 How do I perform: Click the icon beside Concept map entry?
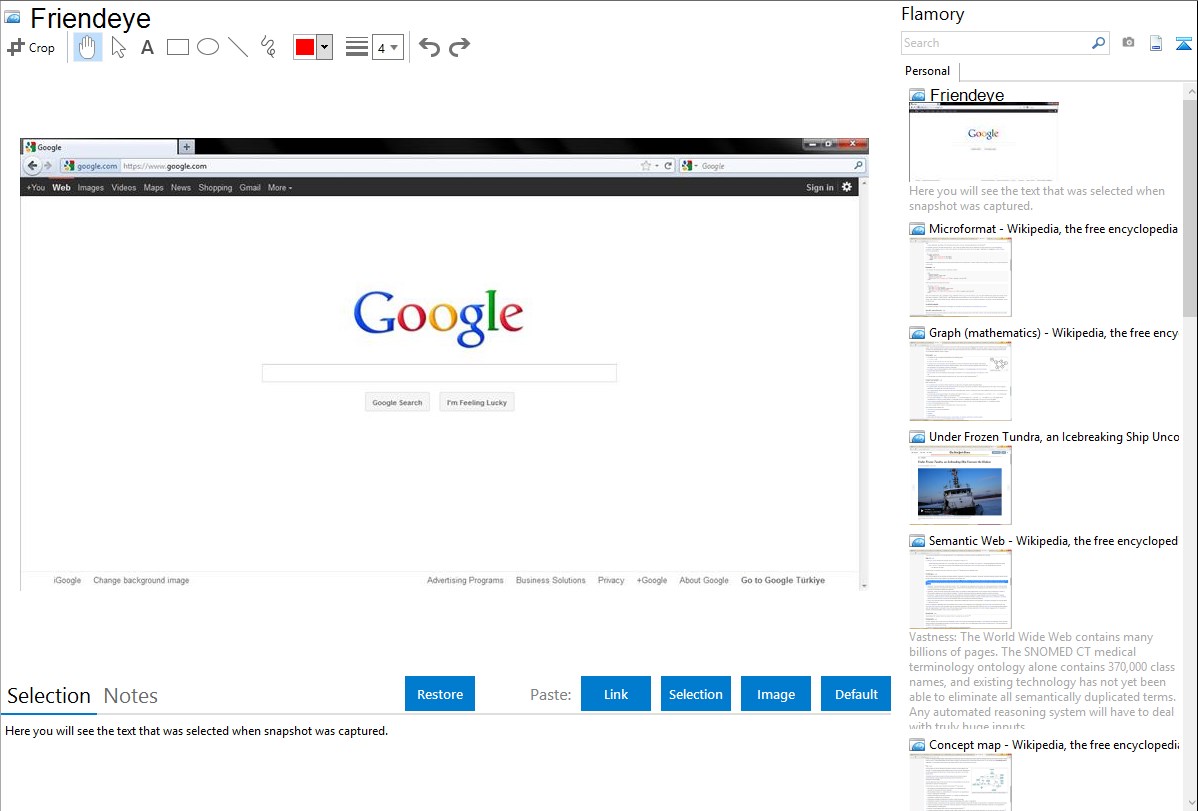coord(918,745)
